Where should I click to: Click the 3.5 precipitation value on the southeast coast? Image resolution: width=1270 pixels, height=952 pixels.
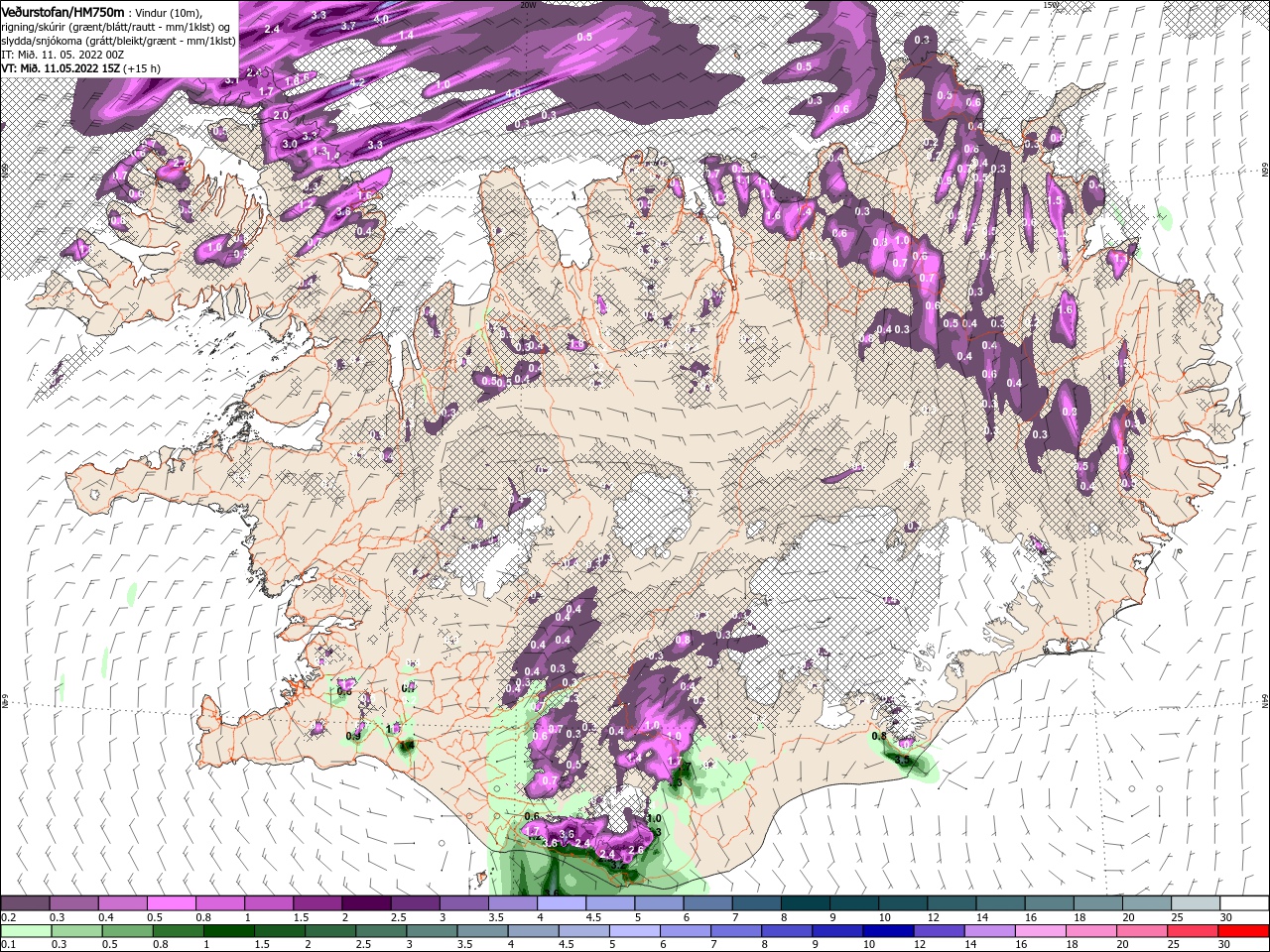point(902,760)
